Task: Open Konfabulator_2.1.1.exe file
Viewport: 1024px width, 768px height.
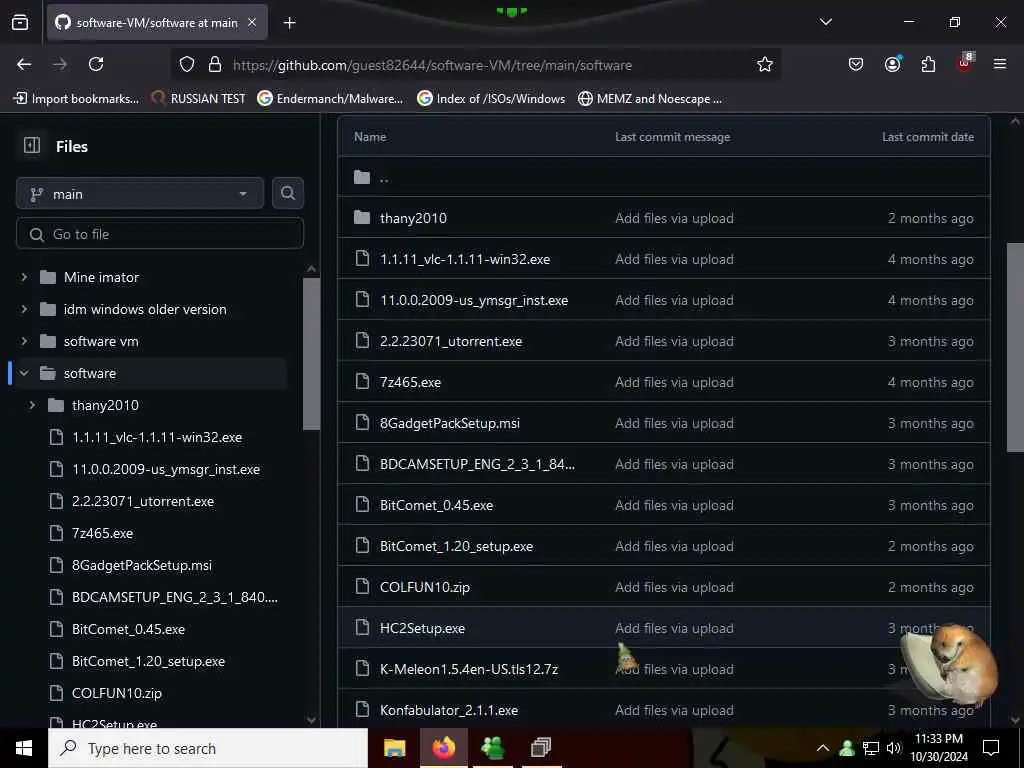Action: [449, 711]
